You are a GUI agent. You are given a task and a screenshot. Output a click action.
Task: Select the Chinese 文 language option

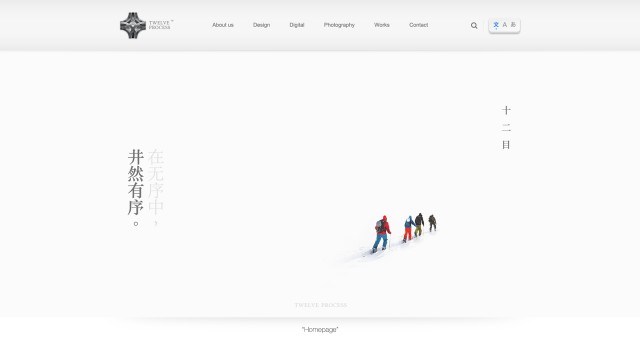[496, 25]
